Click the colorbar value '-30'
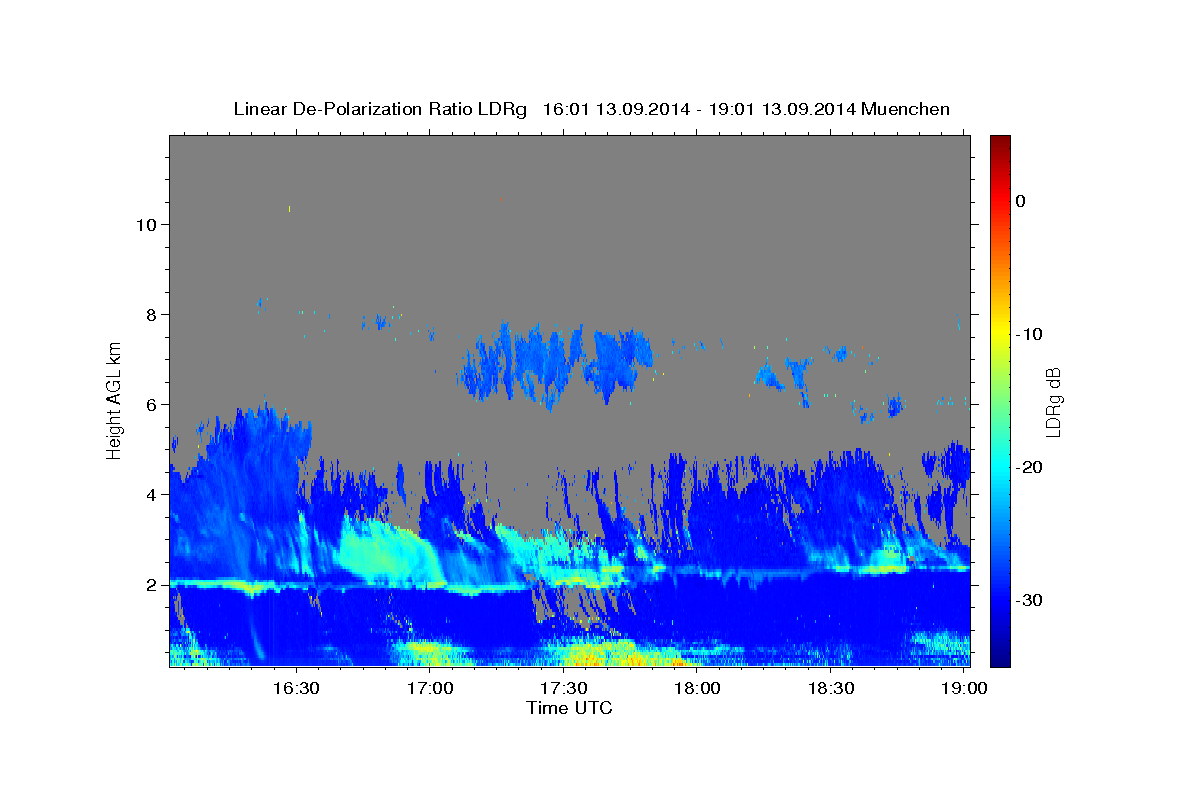 click(x=1029, y=600)
